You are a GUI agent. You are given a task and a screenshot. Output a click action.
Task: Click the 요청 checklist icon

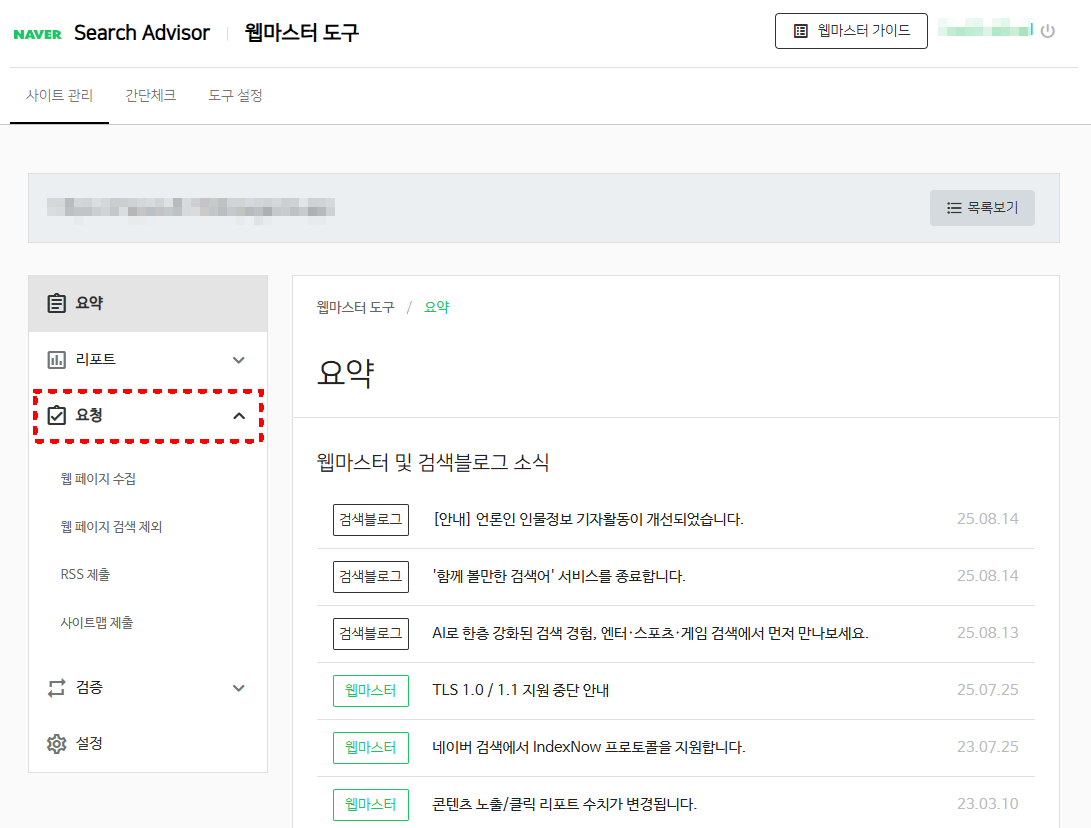[56, 415]
